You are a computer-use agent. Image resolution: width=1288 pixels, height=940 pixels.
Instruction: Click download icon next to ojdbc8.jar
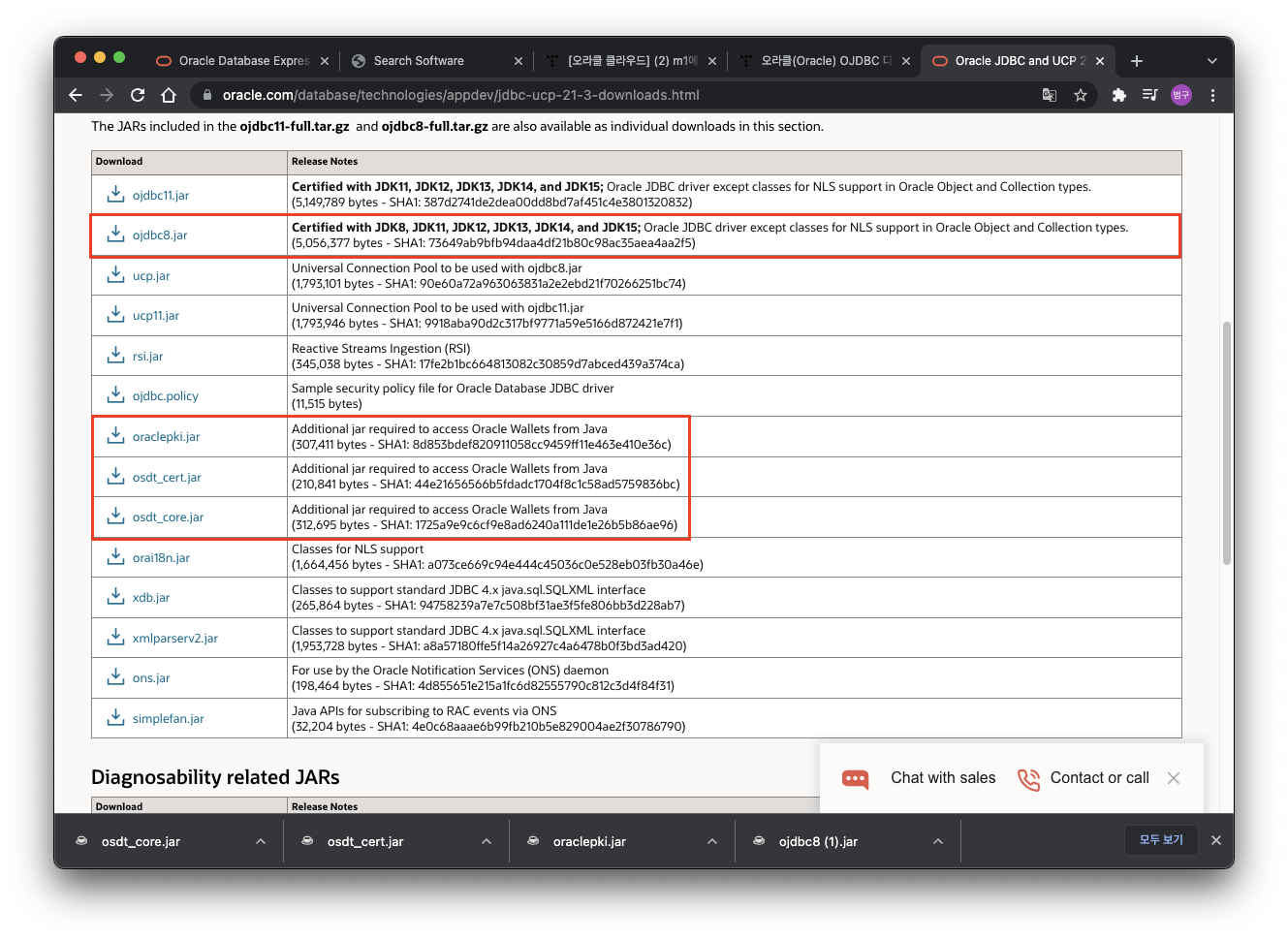(x=115, y=234)
